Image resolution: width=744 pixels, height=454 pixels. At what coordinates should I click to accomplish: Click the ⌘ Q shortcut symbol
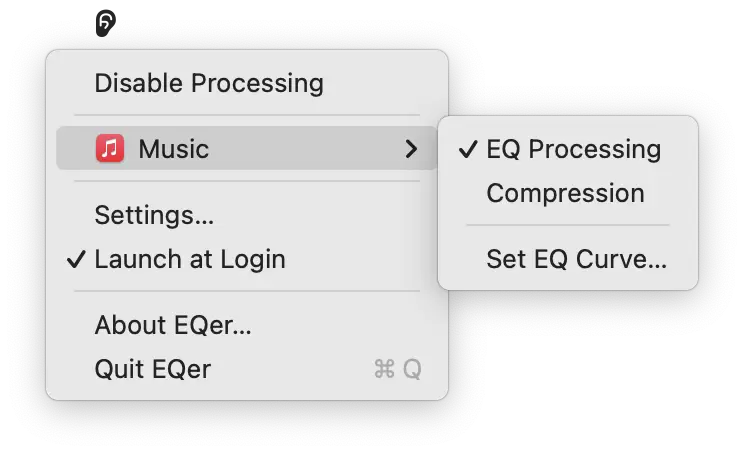tap(397, 370)
